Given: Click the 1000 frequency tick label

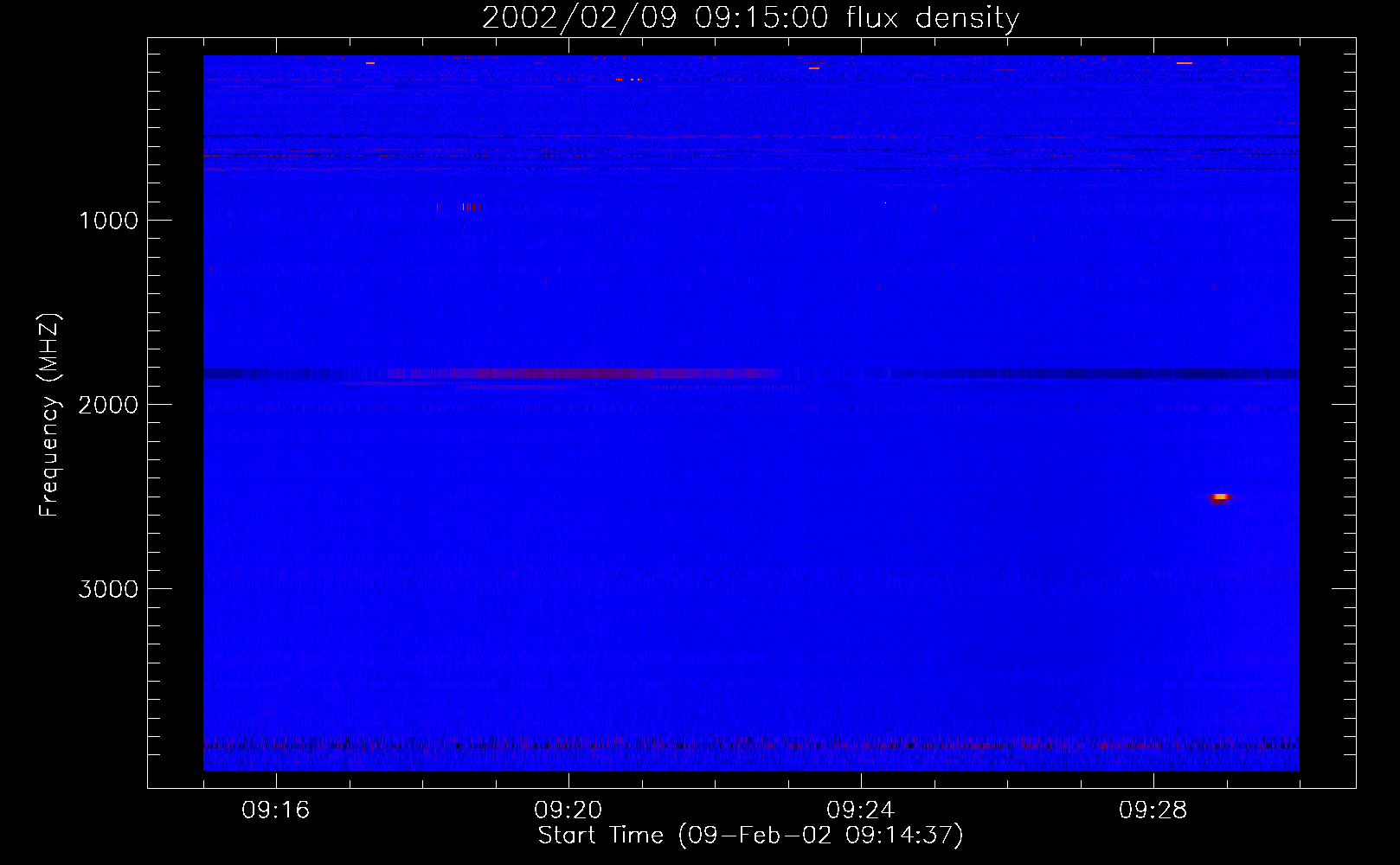Looking at the screenshot, I should pos(108,221).
